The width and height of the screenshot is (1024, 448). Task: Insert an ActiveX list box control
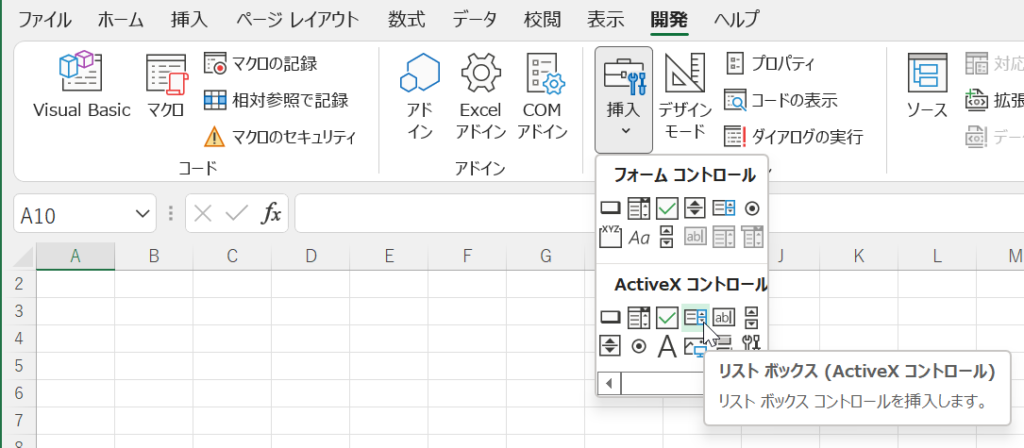tap(695, 318)
